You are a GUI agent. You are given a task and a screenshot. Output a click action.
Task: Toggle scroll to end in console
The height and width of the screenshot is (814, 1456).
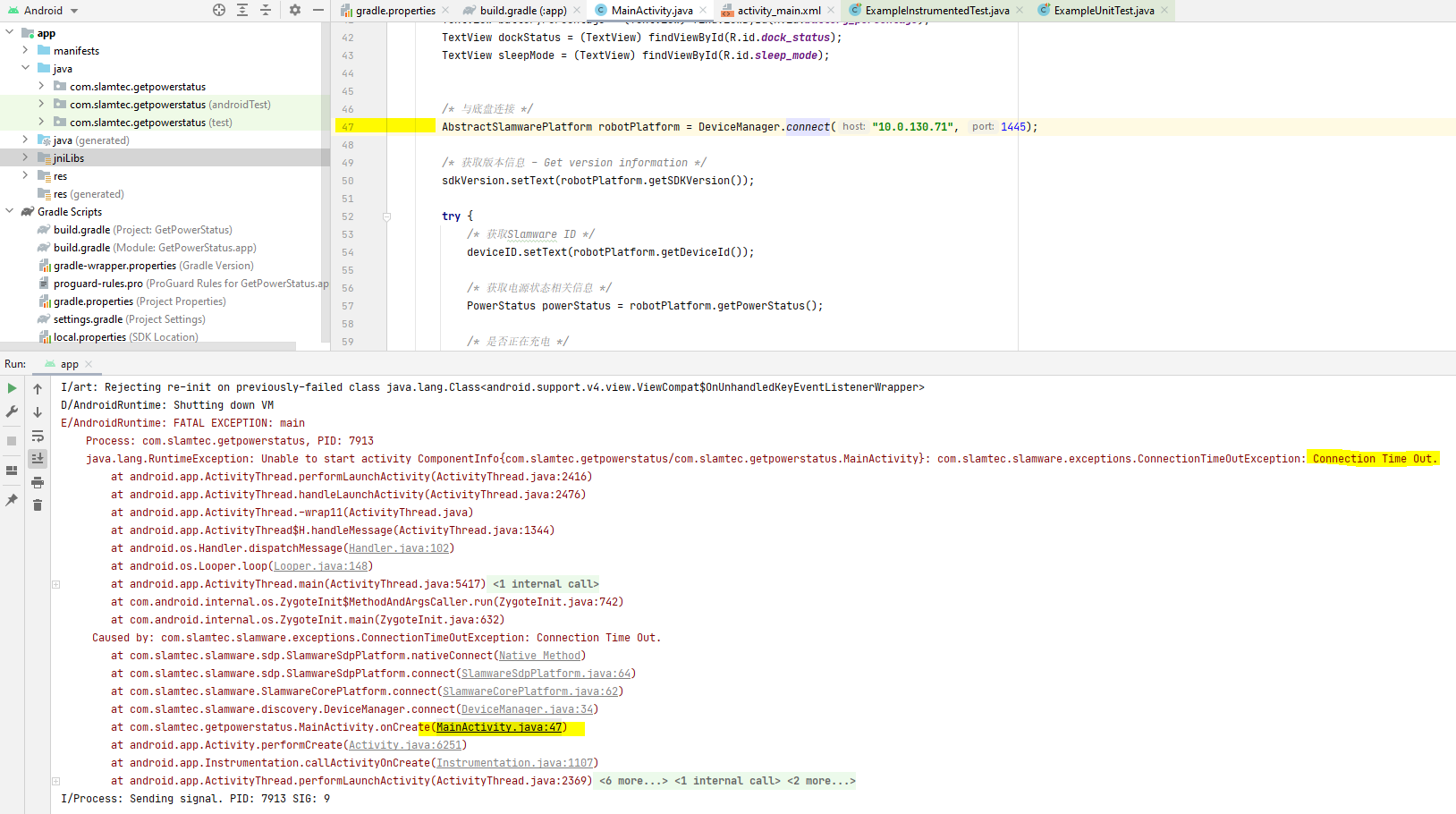click(x=38, y=458)
